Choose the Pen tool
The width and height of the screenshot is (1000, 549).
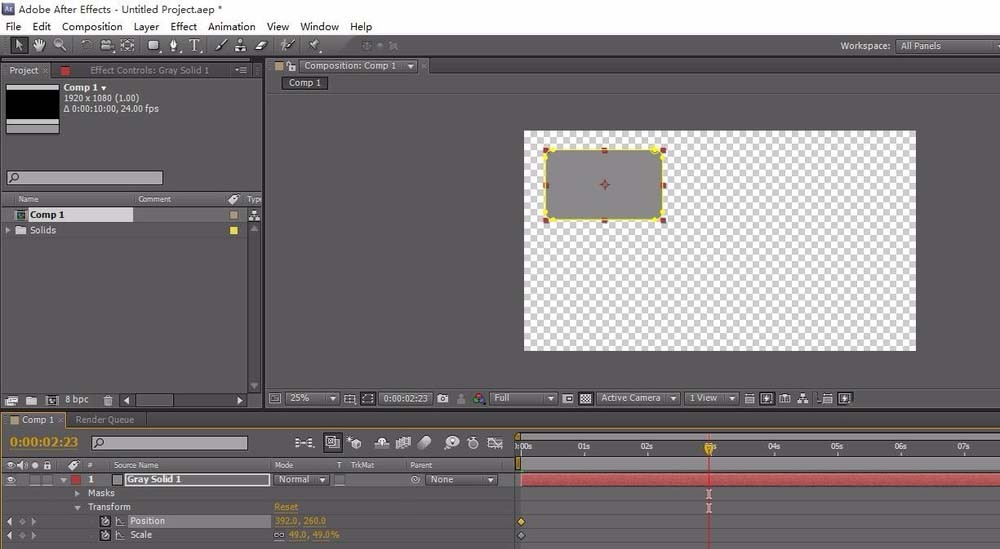coord(174,45)
